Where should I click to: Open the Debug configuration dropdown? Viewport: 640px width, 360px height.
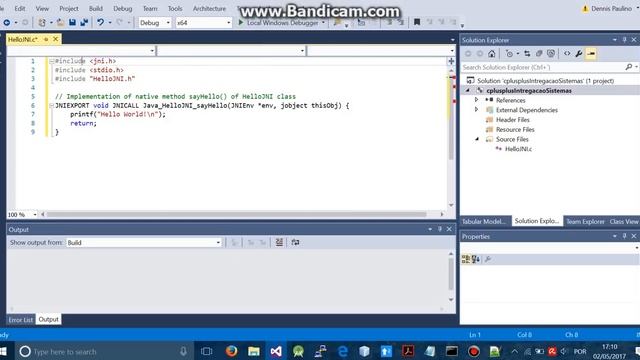(155, 22)
